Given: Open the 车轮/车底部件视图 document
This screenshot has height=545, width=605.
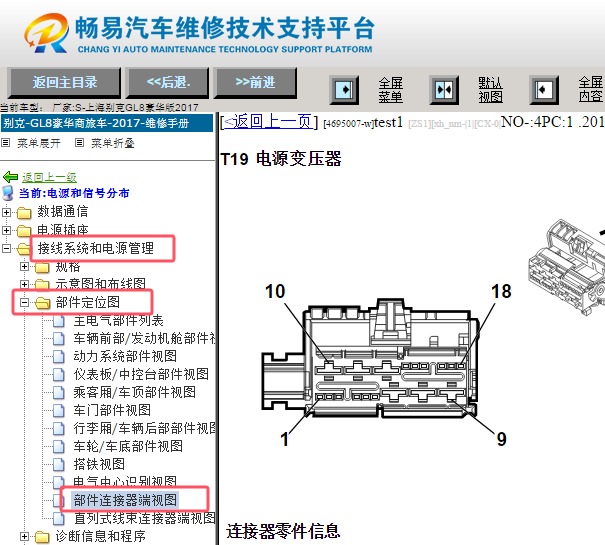Looking at the screenshot, I should point(128,446).
